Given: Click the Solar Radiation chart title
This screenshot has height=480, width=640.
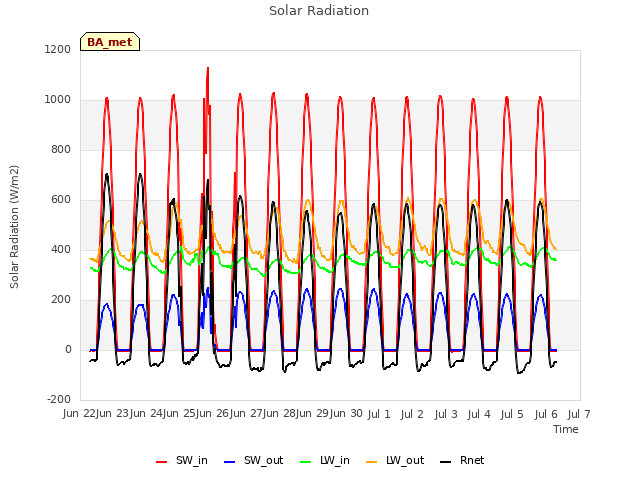Looking at the screenshot, I should [319, 11].
